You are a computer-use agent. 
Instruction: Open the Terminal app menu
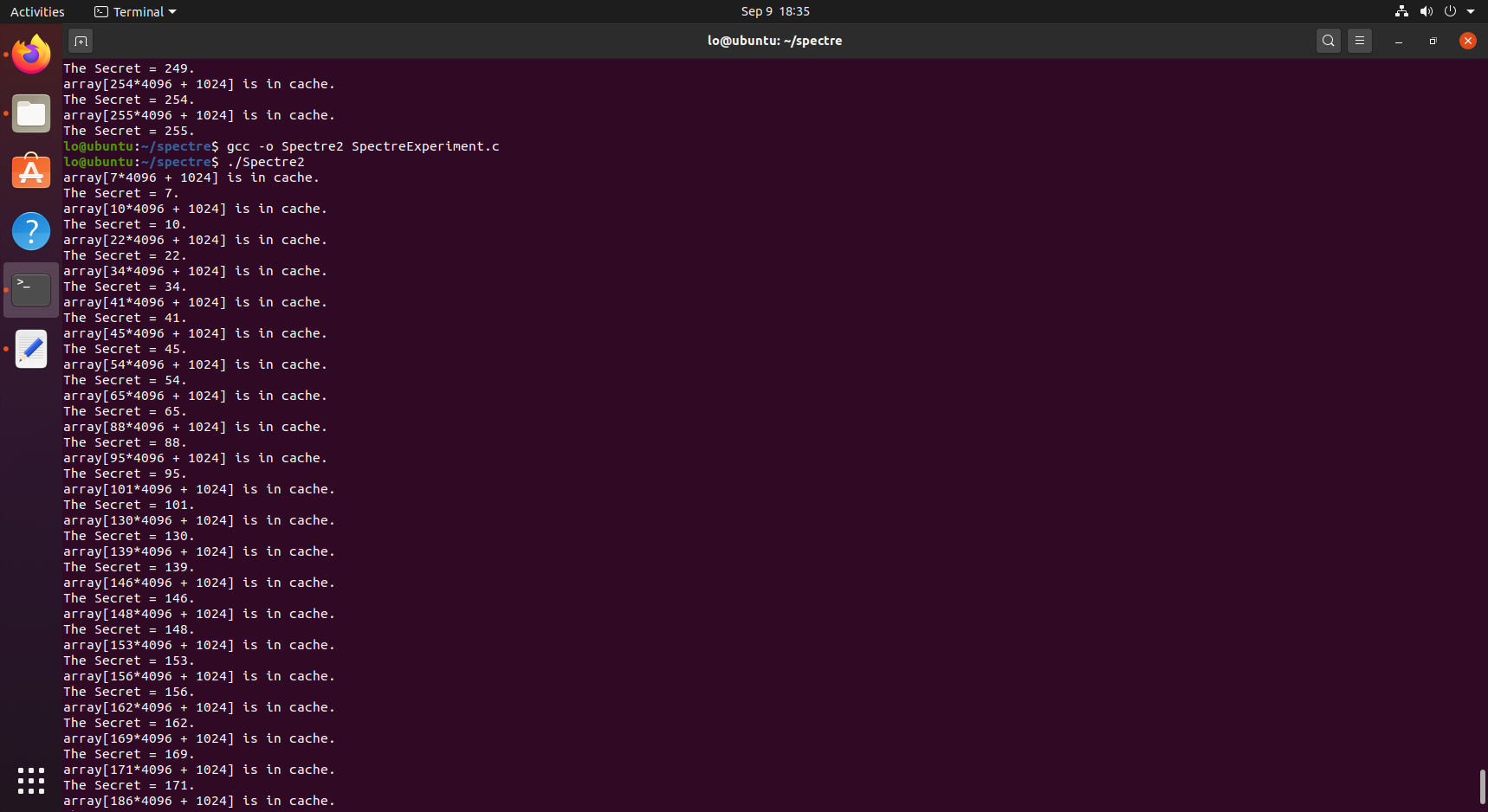point(135,11)
